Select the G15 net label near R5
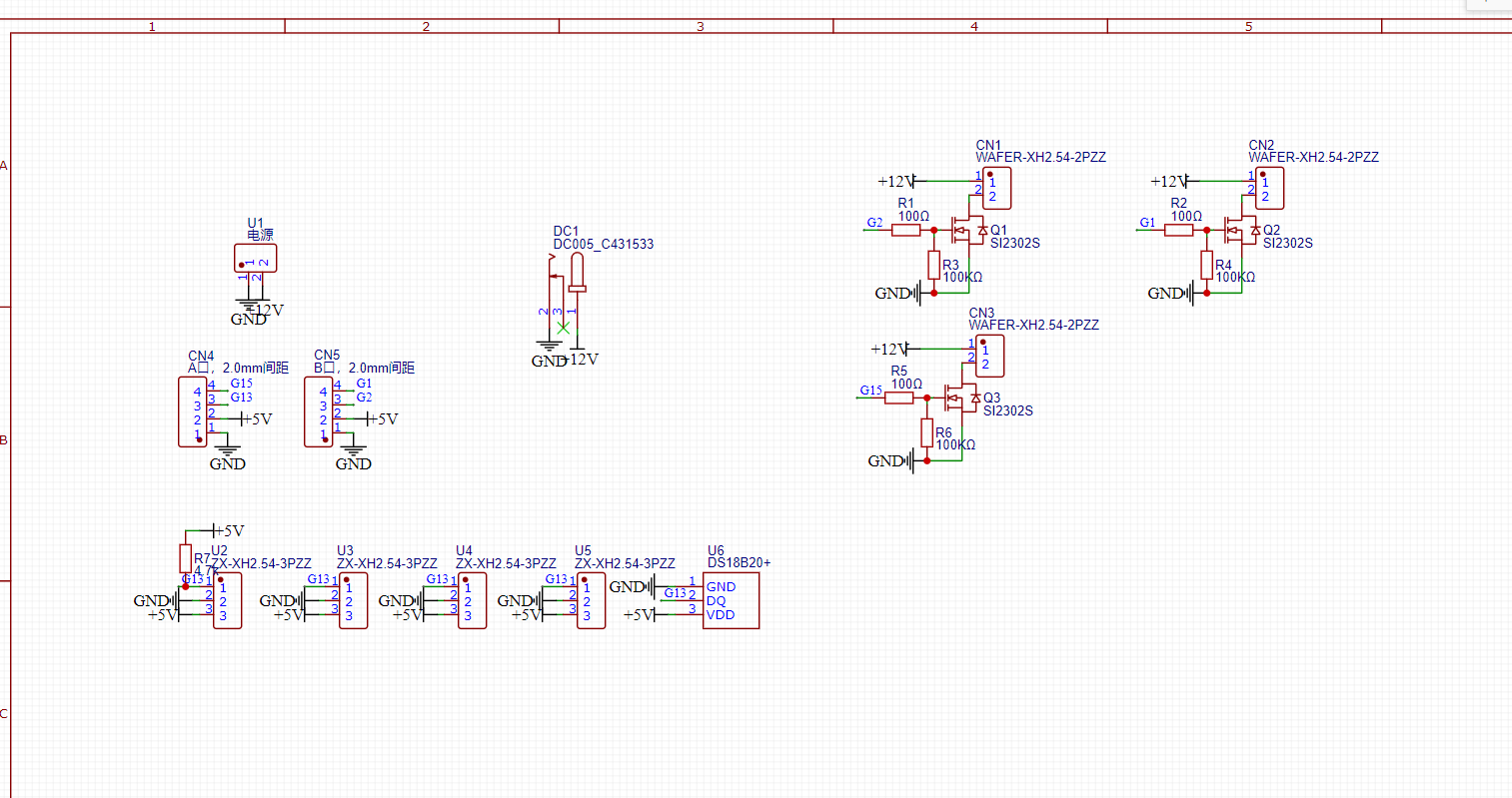This screenshot has width=1512, height=798. (871, 391)
